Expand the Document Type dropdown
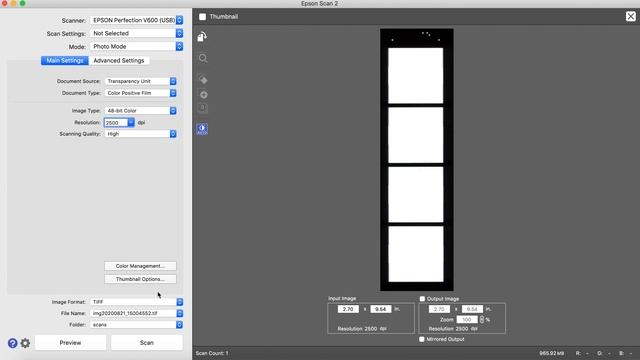This screenshot has height=360, width=640. [x=140, y=93]
